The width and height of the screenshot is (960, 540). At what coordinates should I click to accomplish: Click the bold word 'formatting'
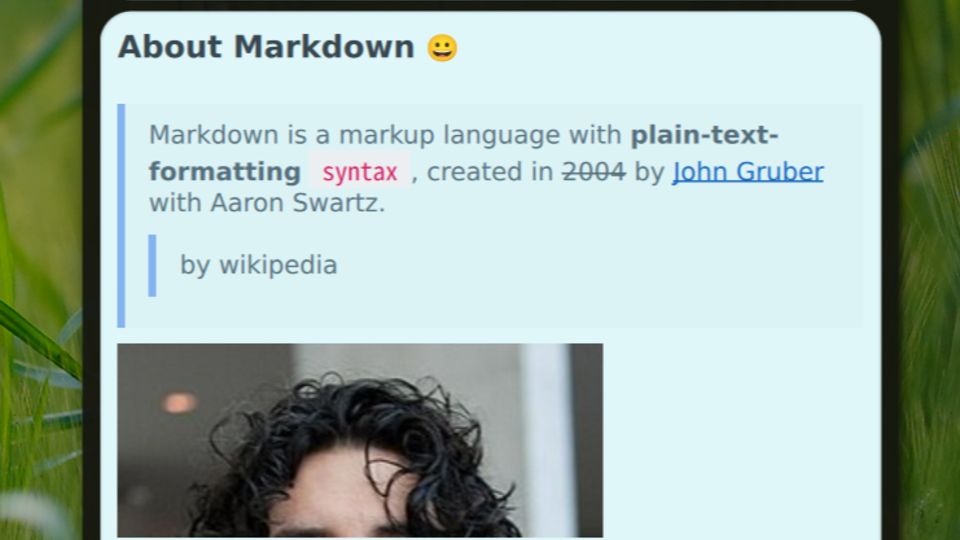[225, 172]
